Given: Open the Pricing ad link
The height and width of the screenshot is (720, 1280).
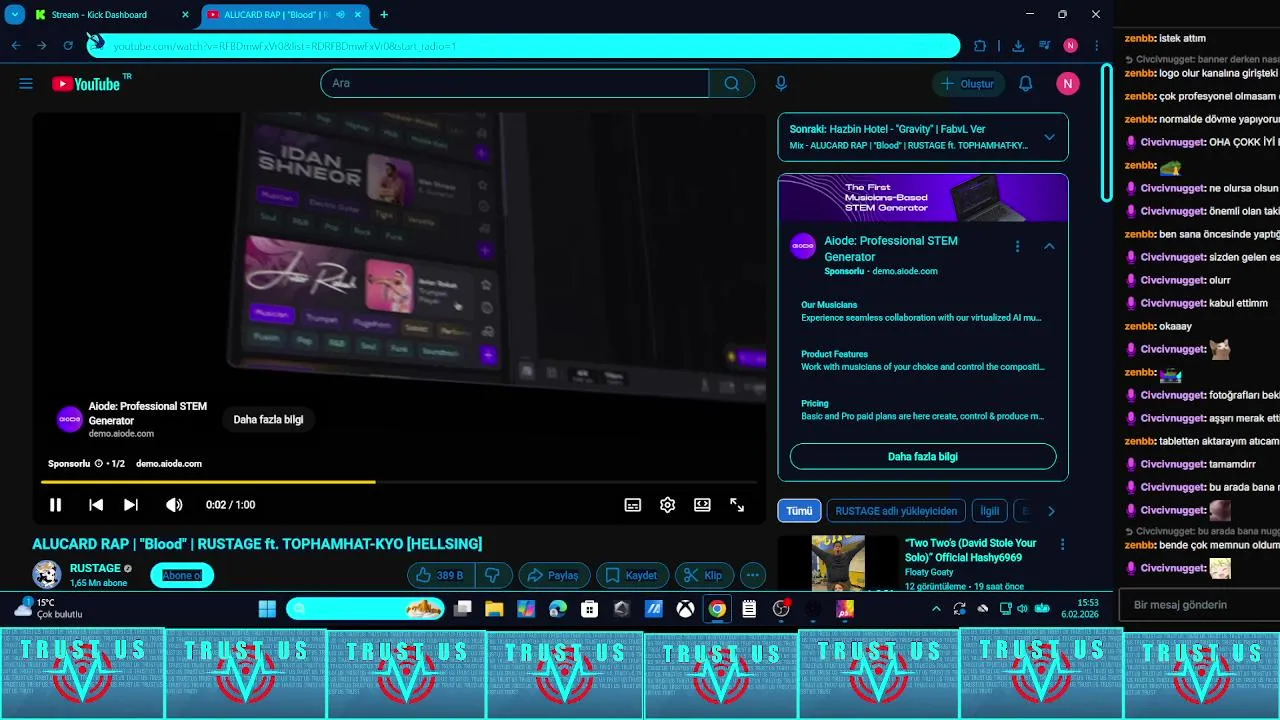Looking at the screenshot, I should [815, 403].
